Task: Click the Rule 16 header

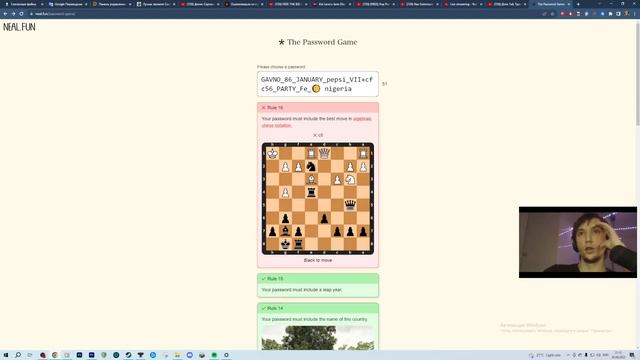Action: tap(318, 107)
